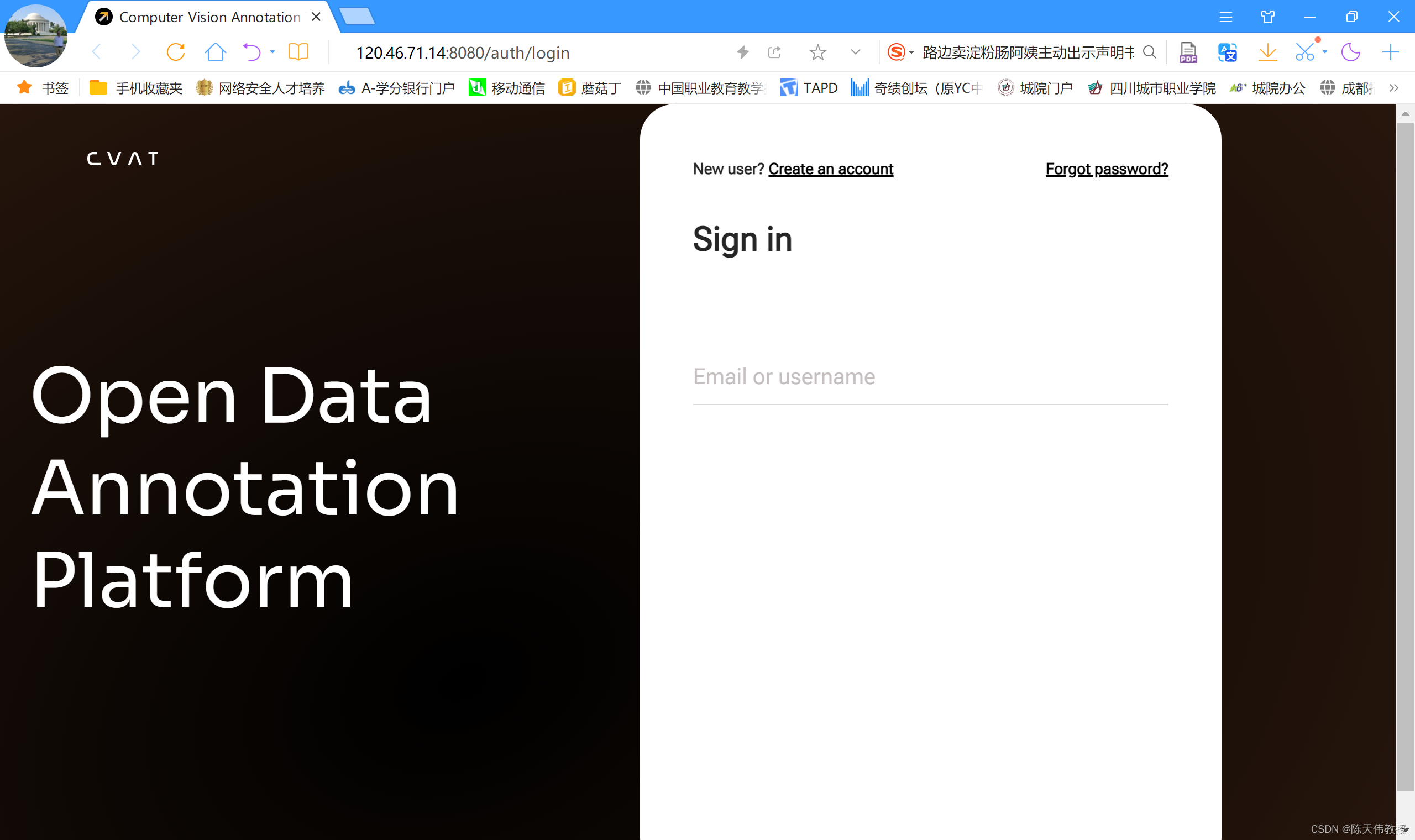Click the browser forward arrow
The image size is (1415, 840).
(135, 52)
